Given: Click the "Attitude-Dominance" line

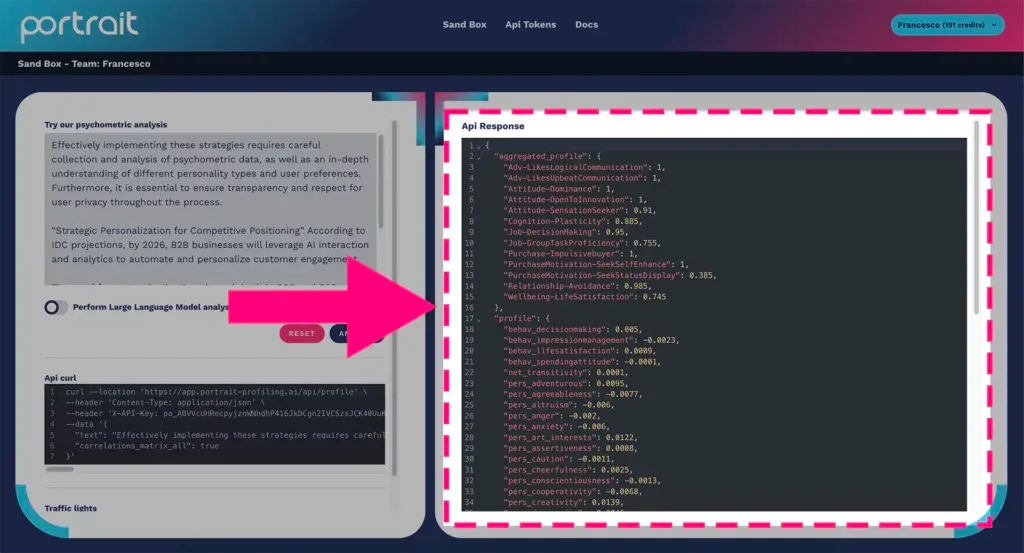Looking at the screenshot, I should (x=558, y=189).
